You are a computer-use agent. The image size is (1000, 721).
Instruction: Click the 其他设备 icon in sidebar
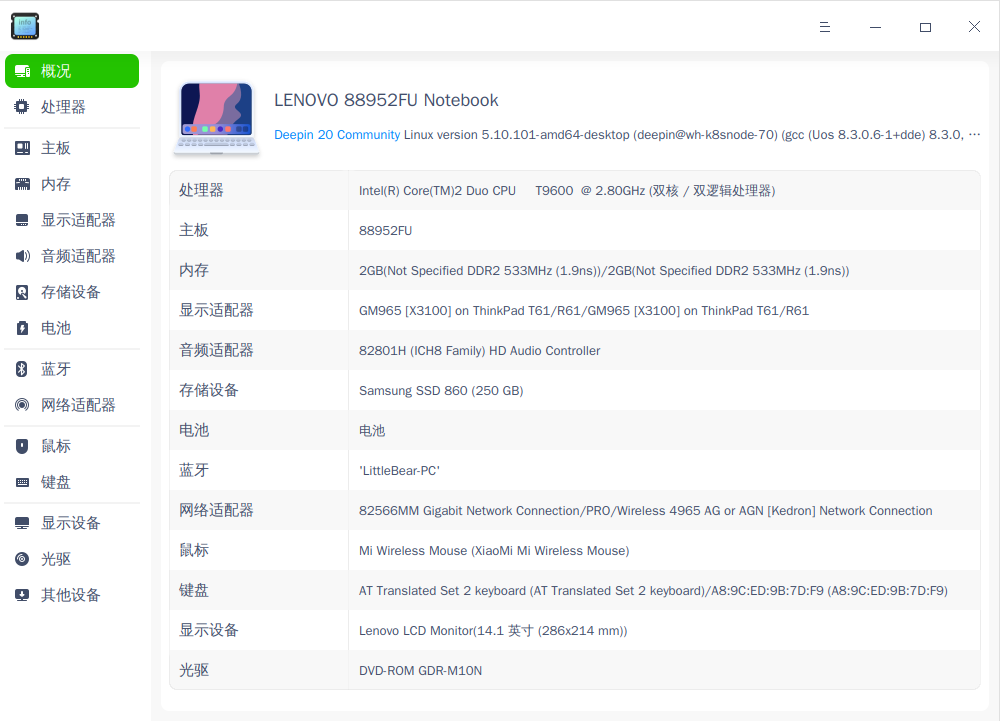coord(22,595)
